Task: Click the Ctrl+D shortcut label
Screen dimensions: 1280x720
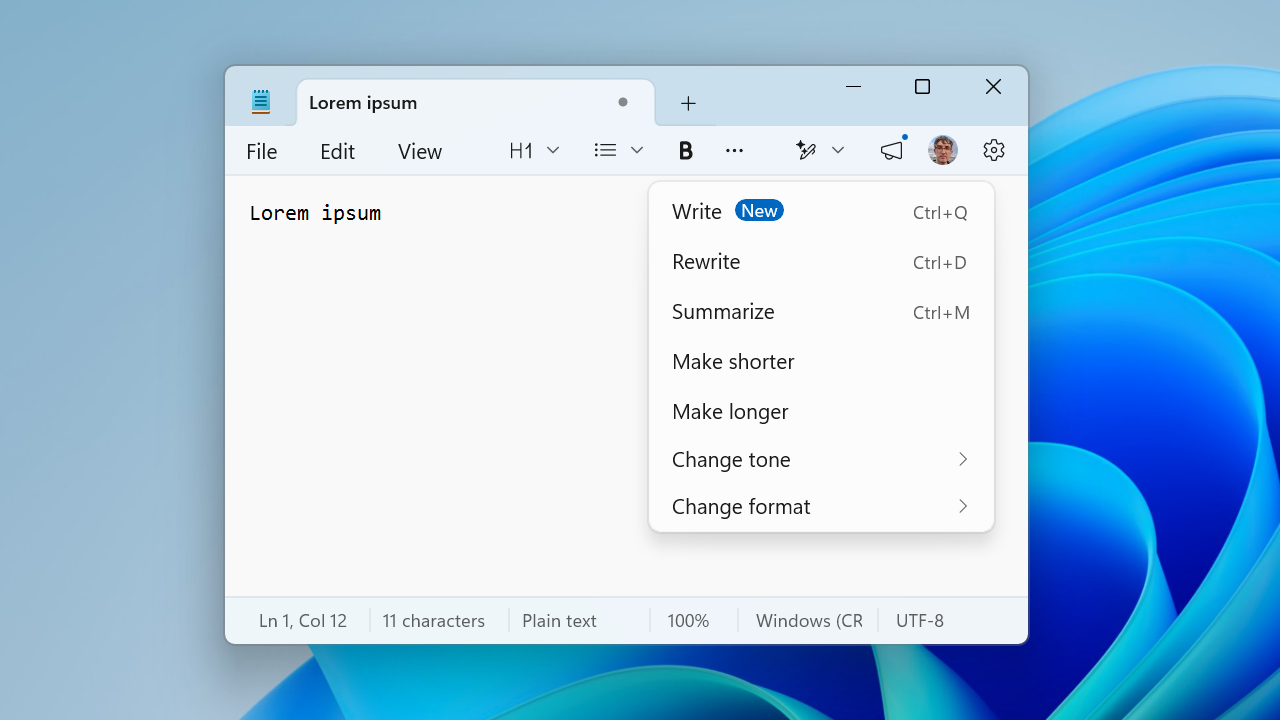Action: (940, 263)
